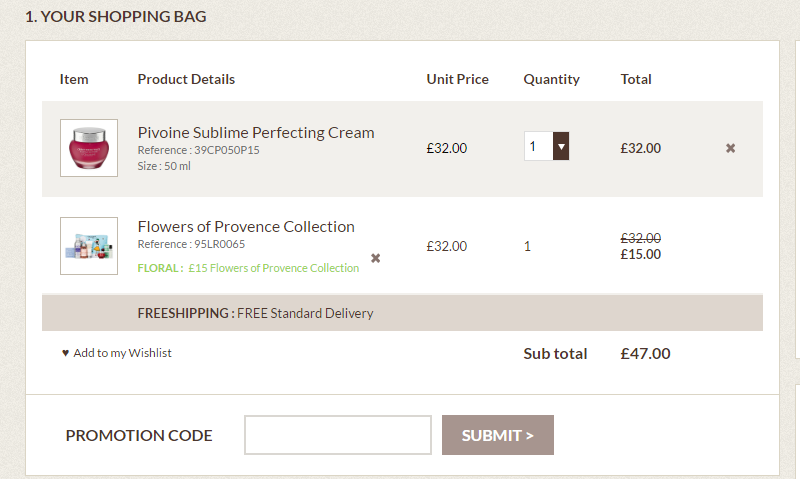Open the Pivoine Sublime Perfecting Cream product title
The width and height of the screenshot is (800, 479).
[x=256, y=132]
